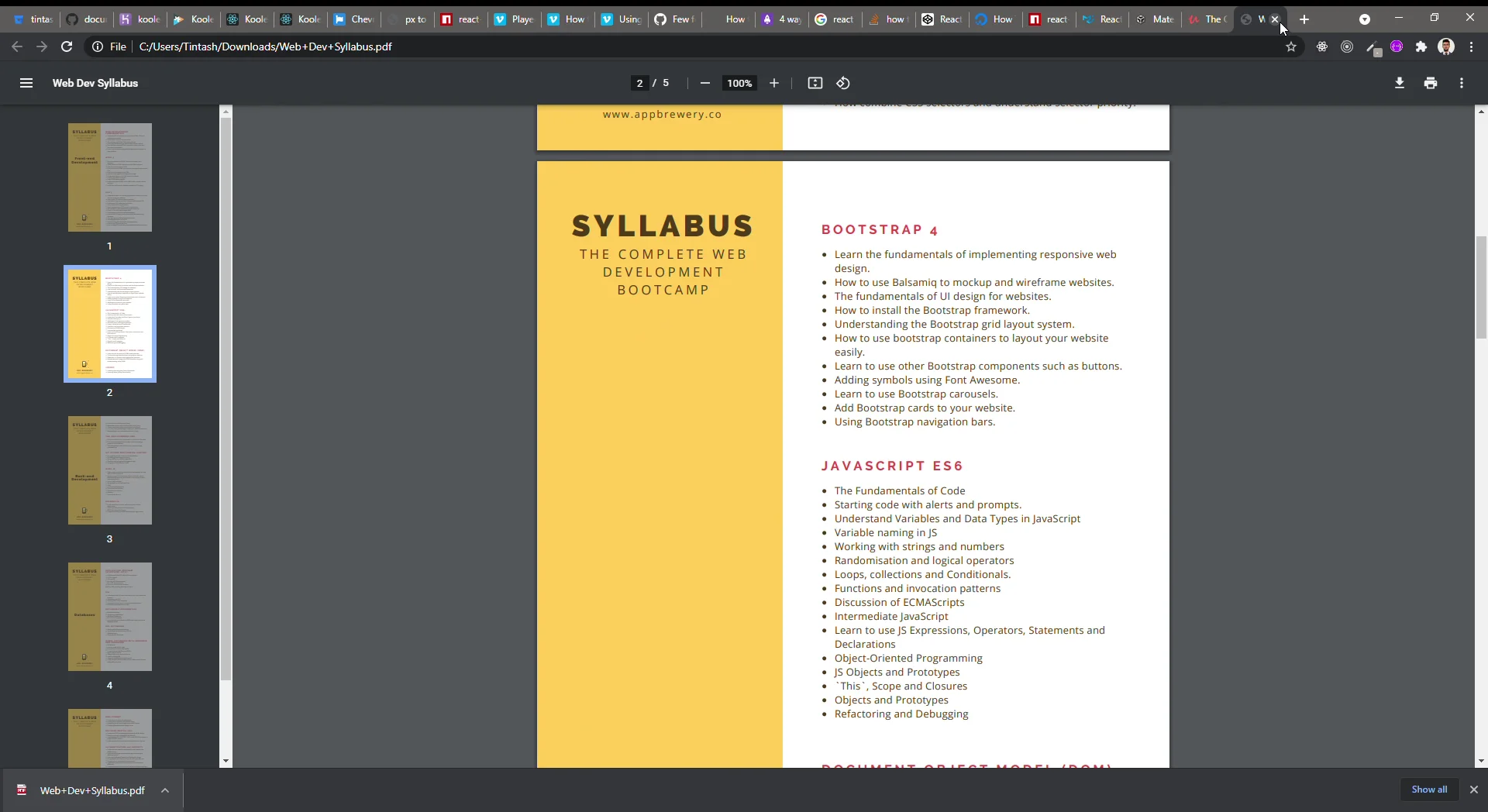
Task: Open the tab search dropdown button
Action: (x=1365, y=19)
